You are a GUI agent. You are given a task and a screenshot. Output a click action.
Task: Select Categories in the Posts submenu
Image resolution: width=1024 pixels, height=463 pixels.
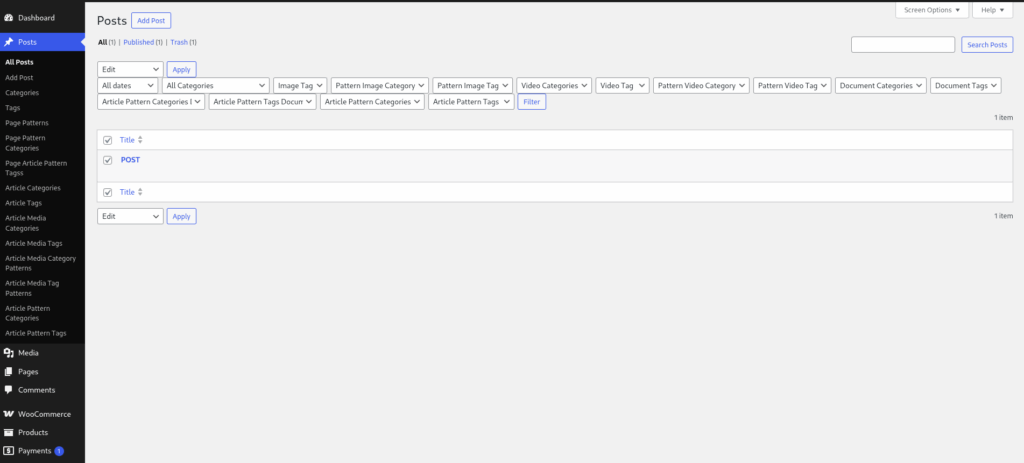coord(22,93)
